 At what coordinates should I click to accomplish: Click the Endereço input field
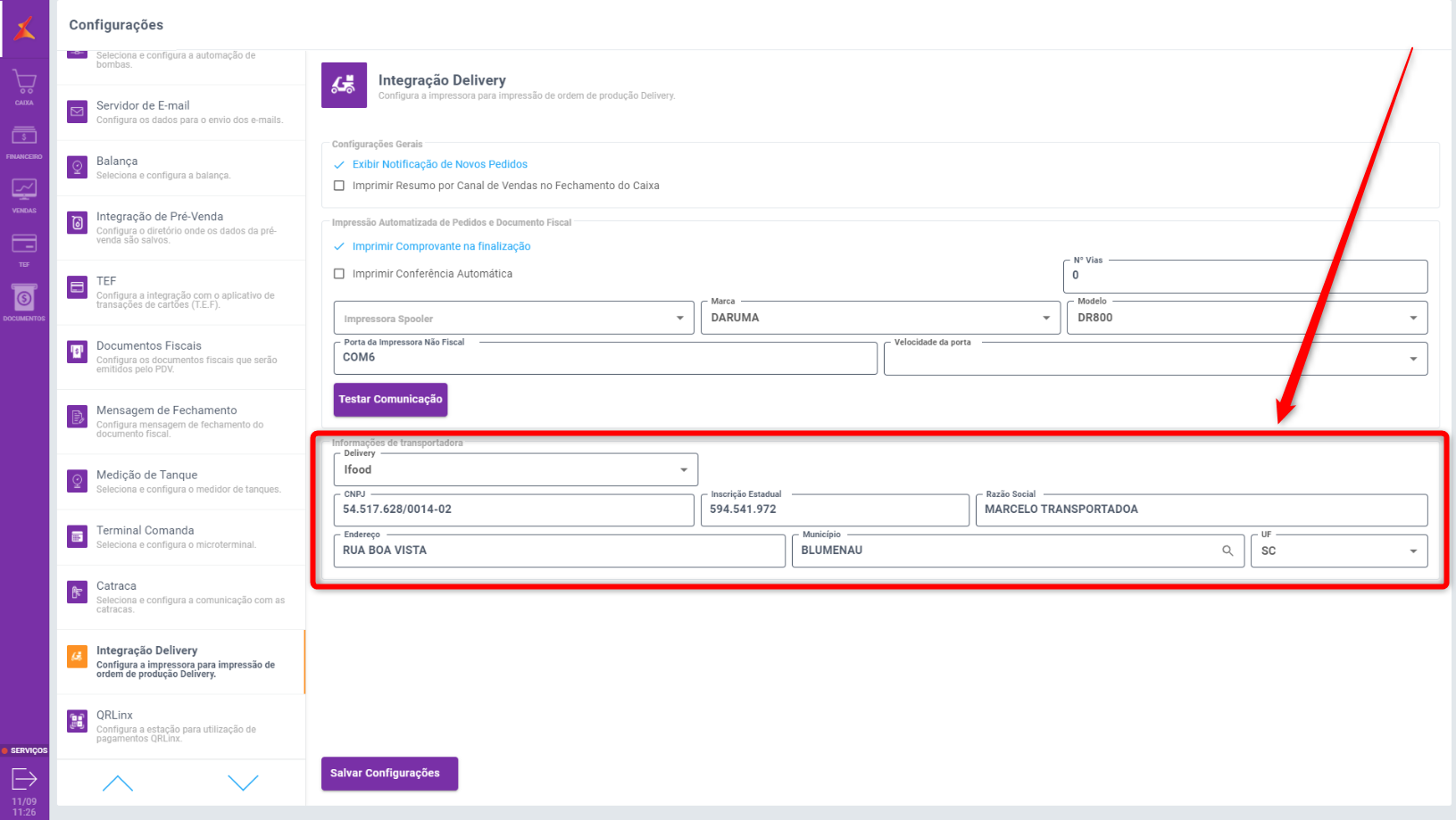point(560,551)
